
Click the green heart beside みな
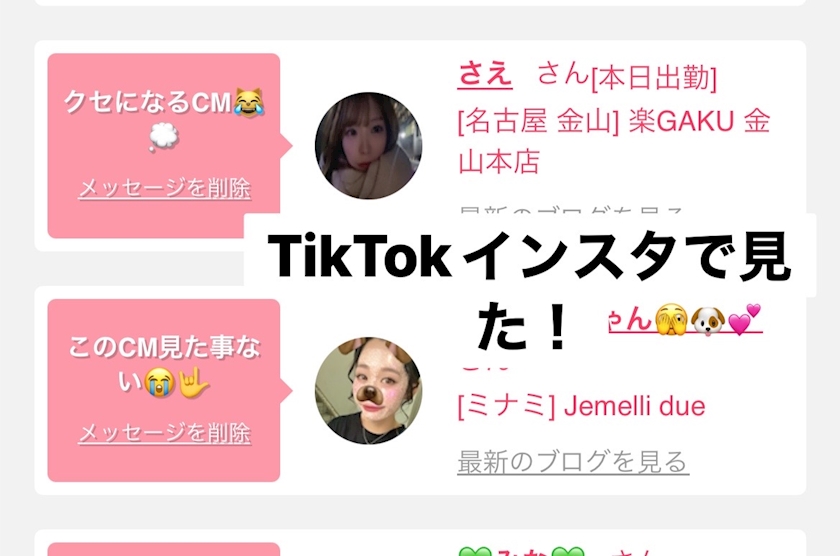[x=475, y=552]
